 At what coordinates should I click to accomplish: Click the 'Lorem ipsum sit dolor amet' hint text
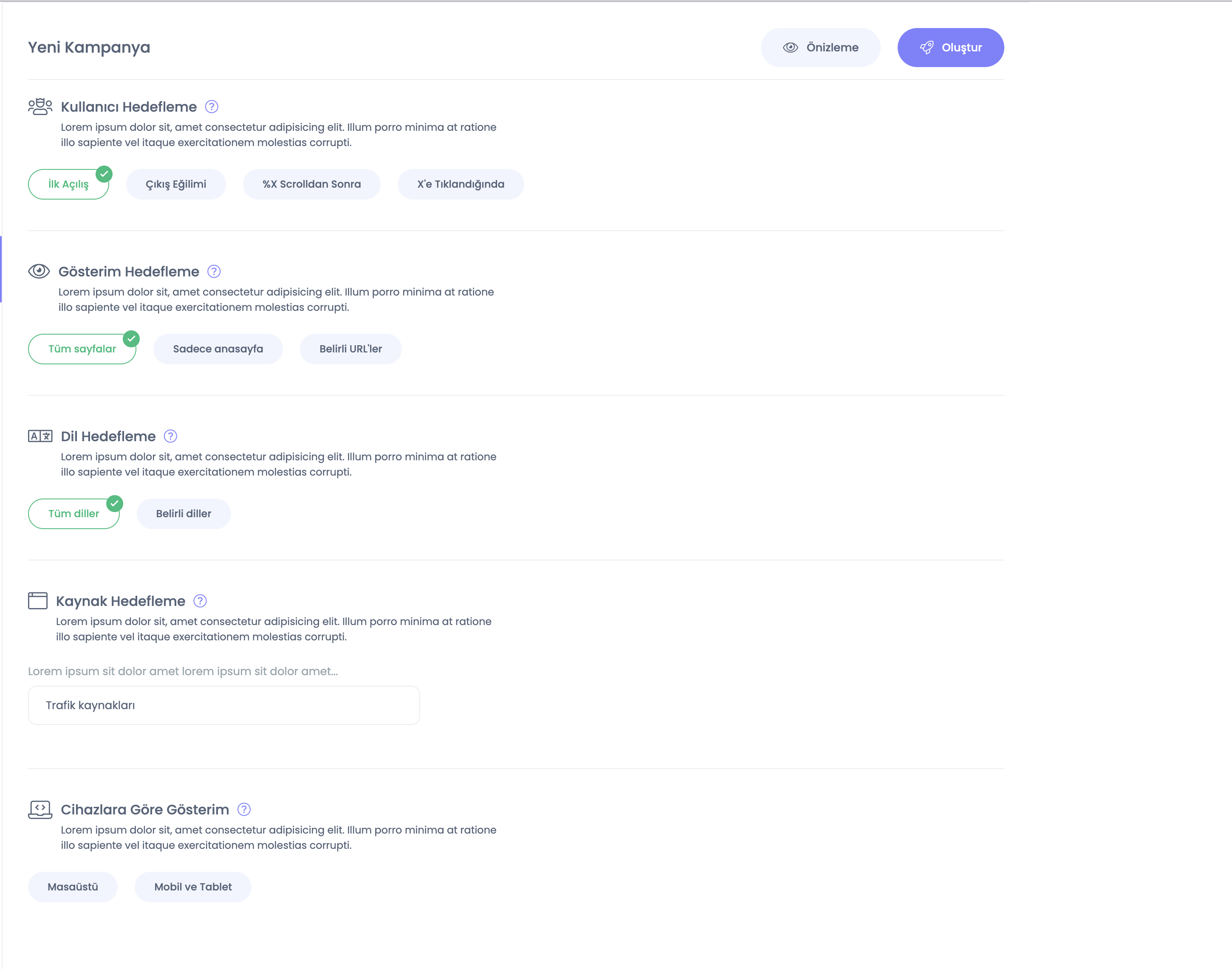(183, 671)
